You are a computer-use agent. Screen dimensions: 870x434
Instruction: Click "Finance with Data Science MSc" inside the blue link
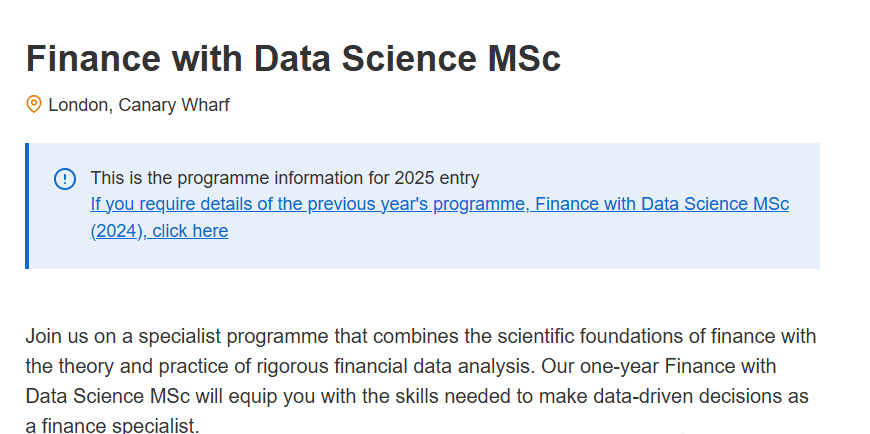[662, 204]
